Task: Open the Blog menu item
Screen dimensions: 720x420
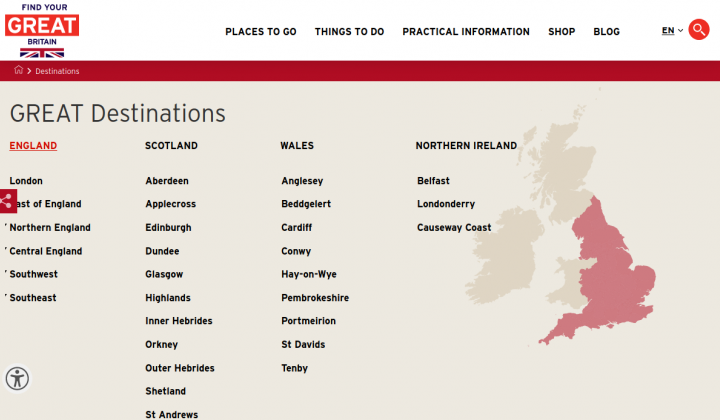Action: [x=607, y=32]
